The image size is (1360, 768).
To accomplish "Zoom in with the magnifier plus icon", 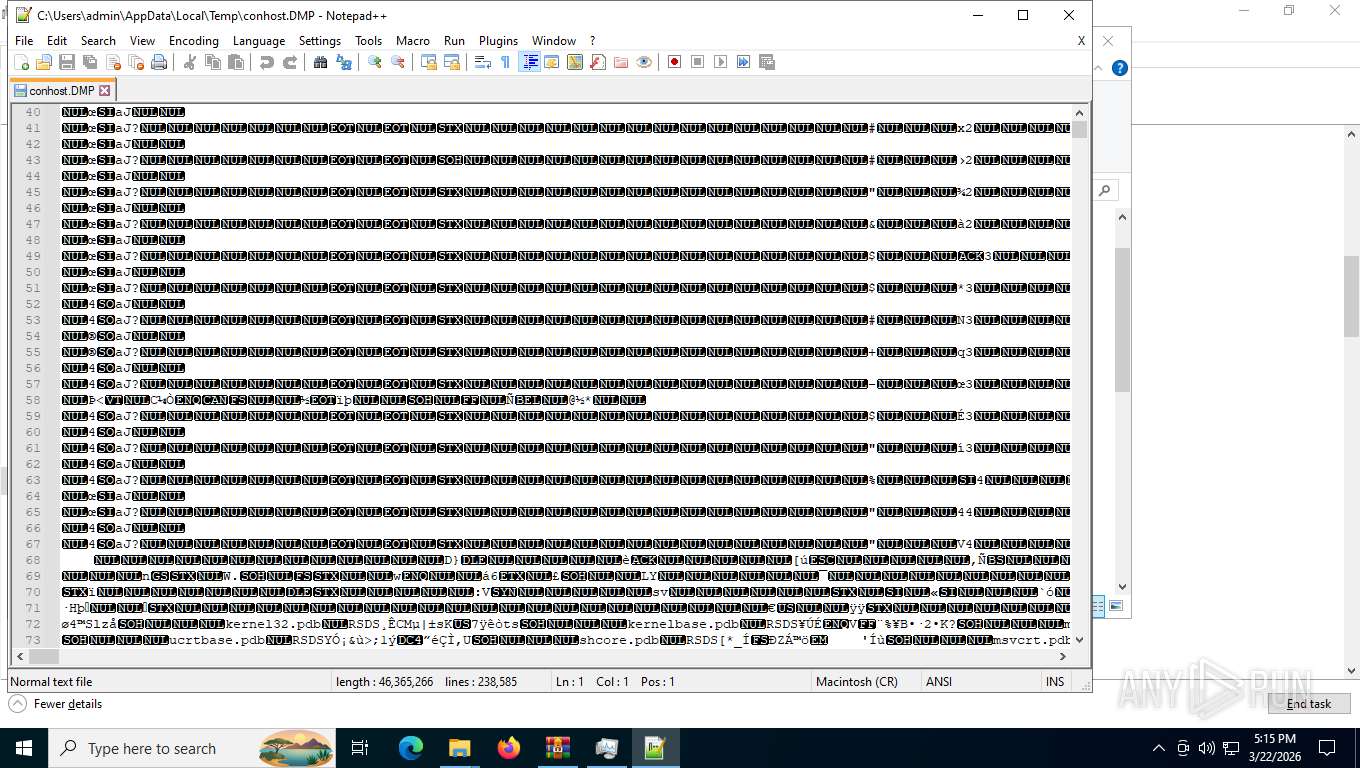I will click(x=375, y=62).
